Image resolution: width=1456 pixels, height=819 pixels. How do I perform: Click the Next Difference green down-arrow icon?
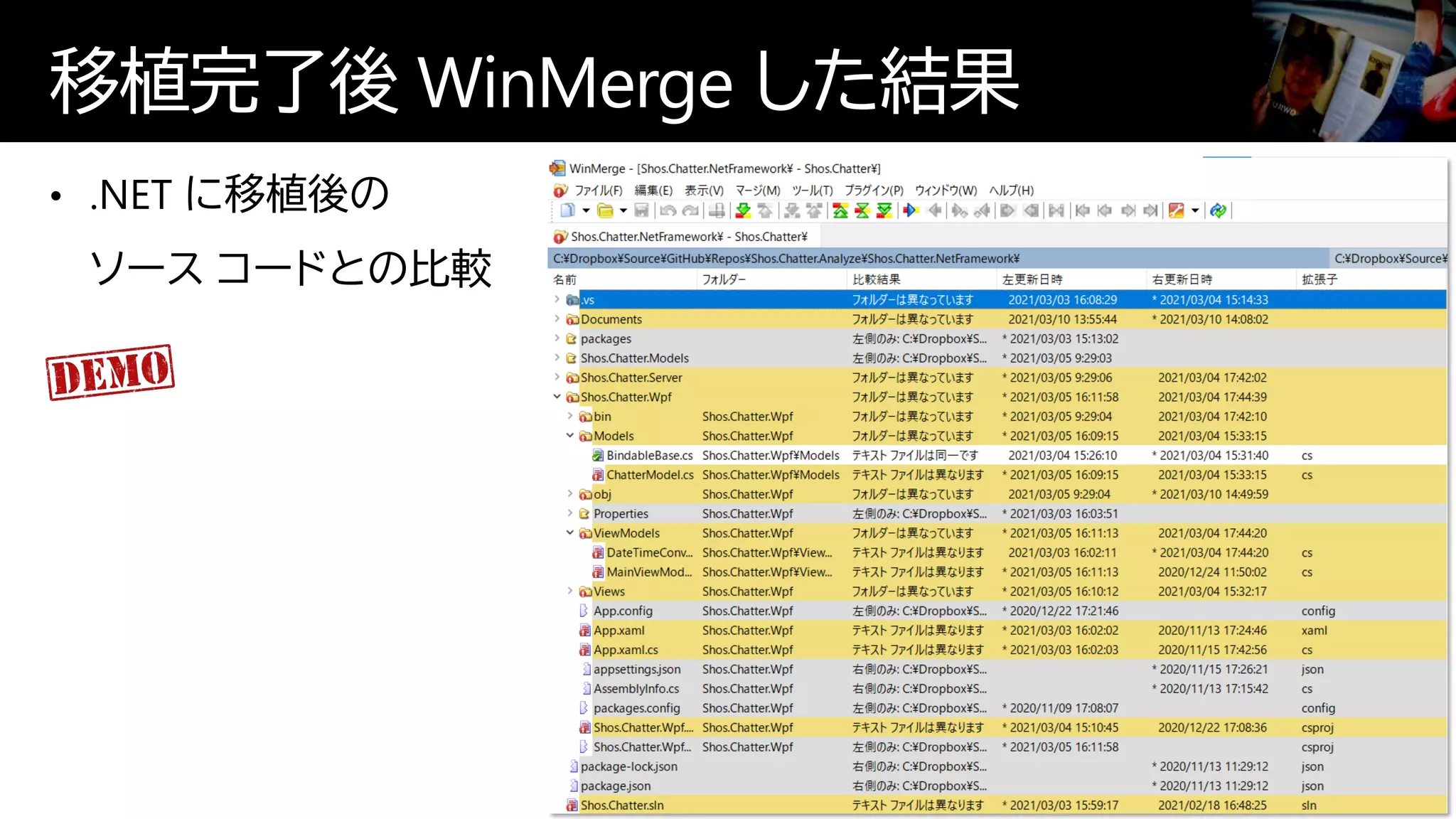(743, 210)
